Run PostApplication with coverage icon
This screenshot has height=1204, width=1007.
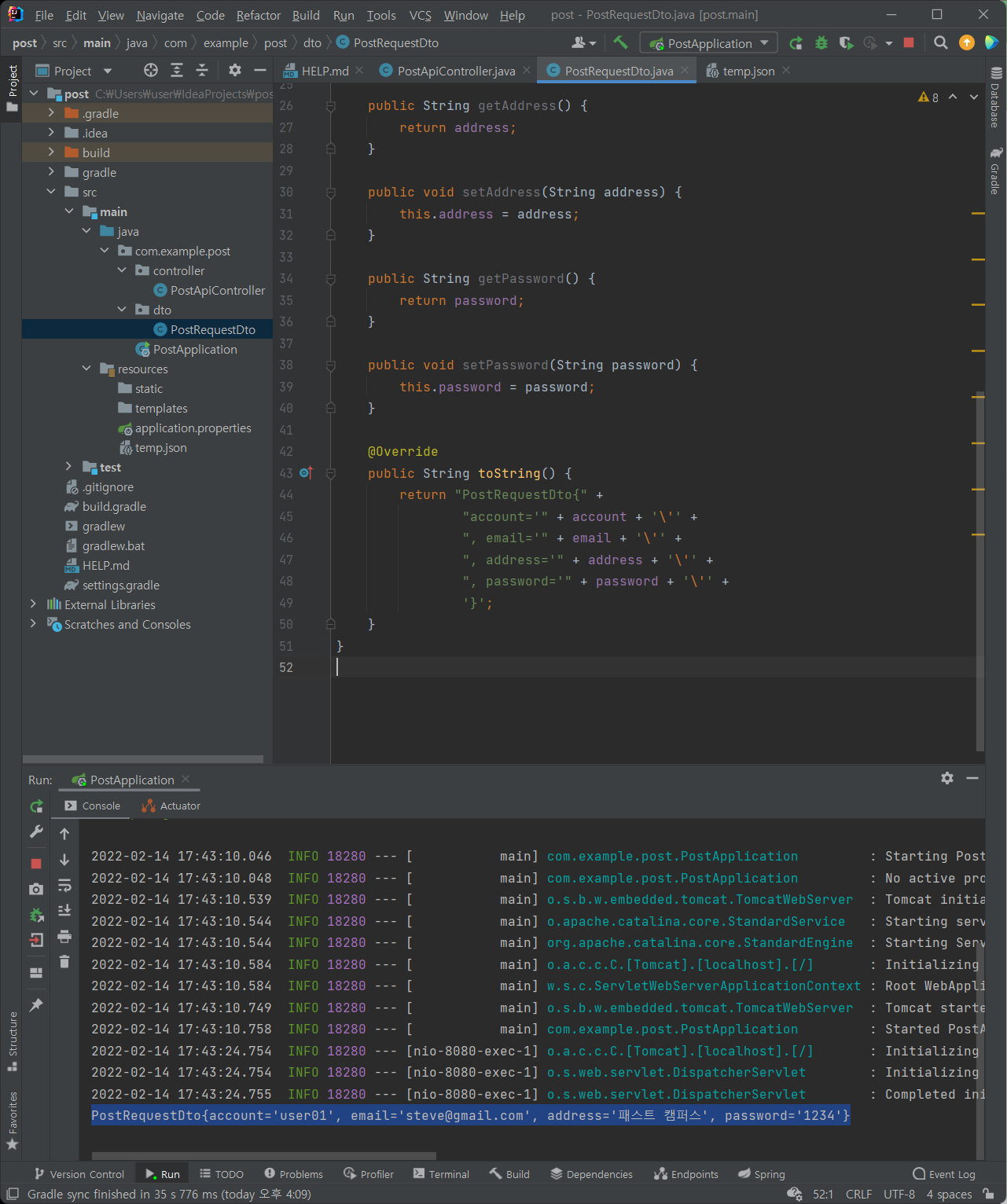pyautogui.click(x=846, y=42)
